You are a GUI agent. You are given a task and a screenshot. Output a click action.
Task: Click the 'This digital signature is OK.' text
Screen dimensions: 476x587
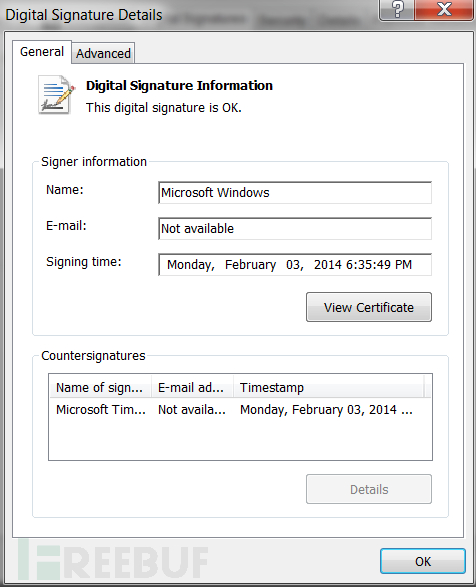click(x=164, y=108)
